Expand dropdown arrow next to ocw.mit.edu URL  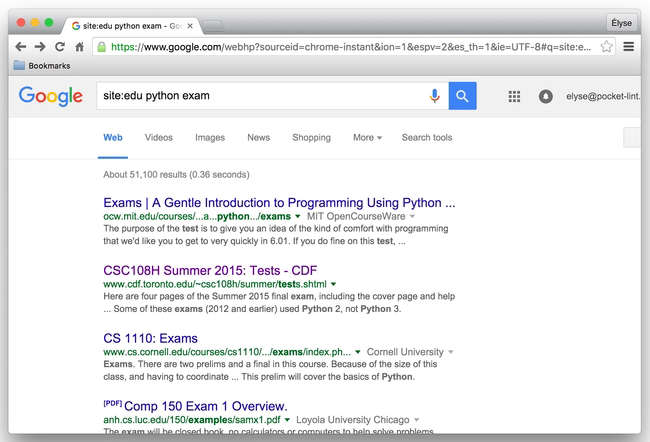(297, 216)
